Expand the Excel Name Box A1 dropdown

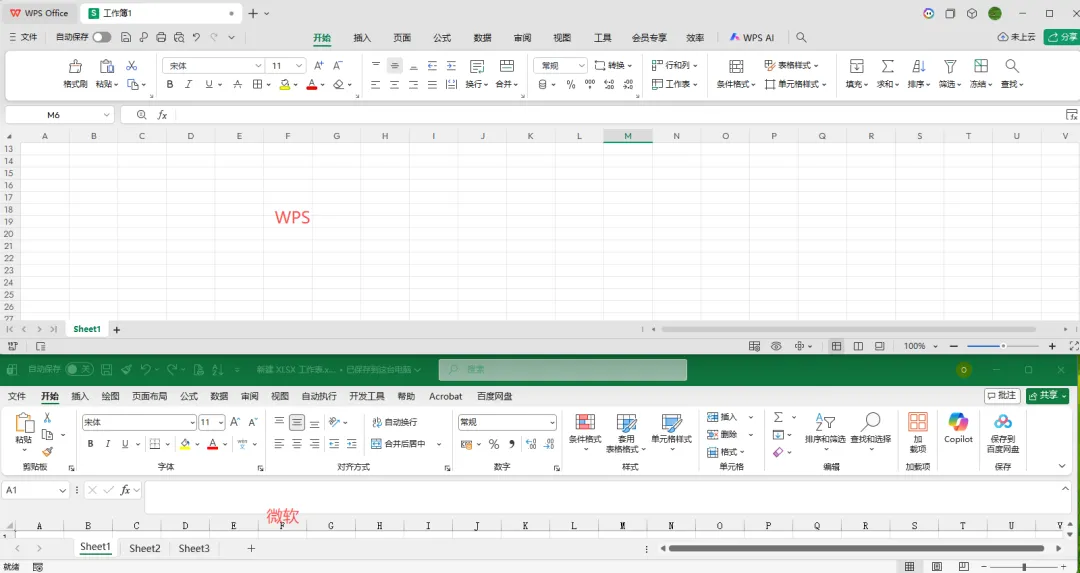point(63,490)
